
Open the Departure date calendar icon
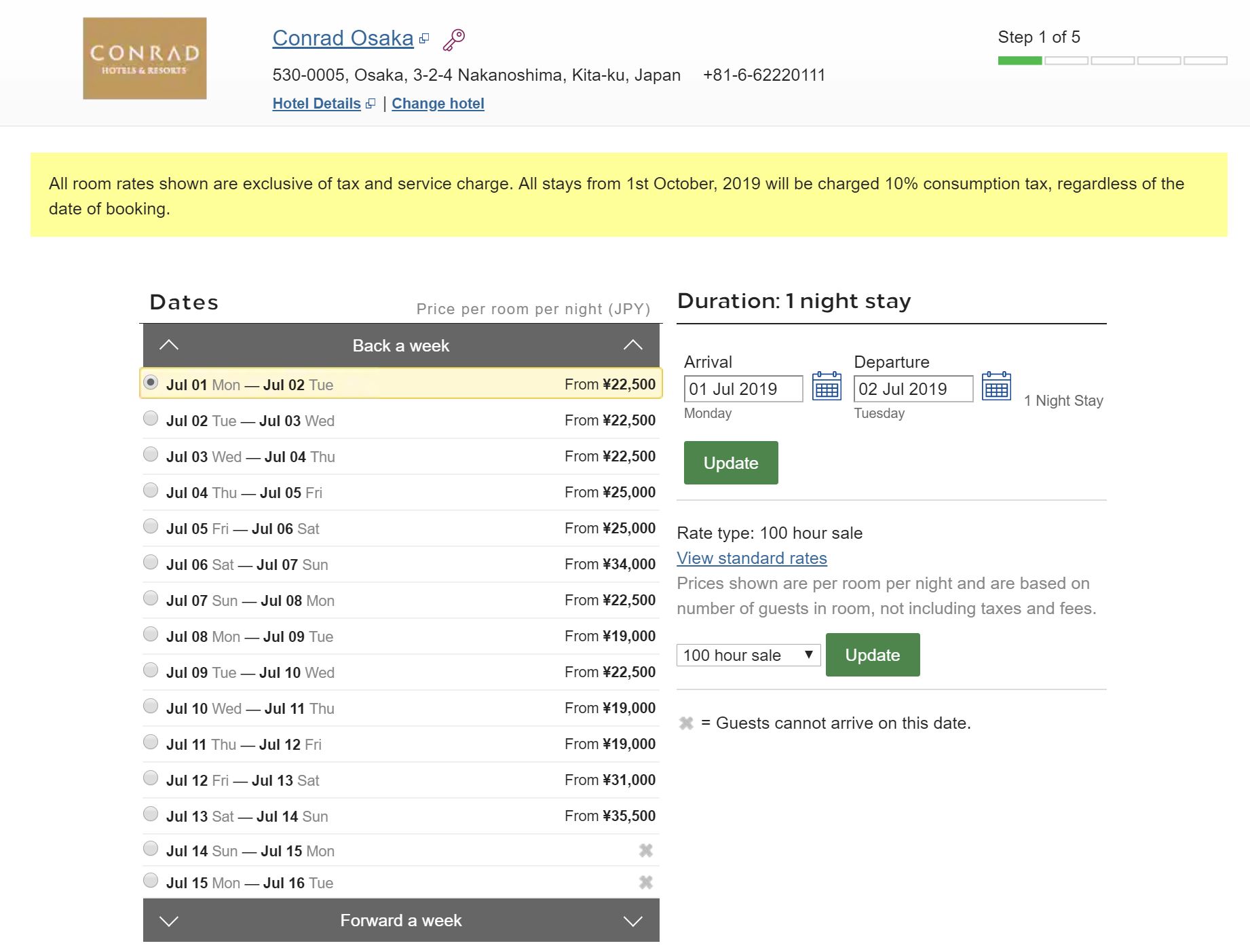[996, 387]
